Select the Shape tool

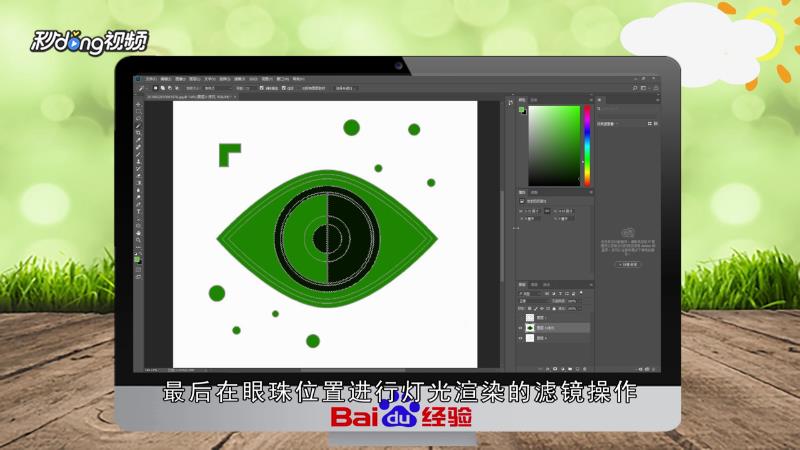(138, 226)
